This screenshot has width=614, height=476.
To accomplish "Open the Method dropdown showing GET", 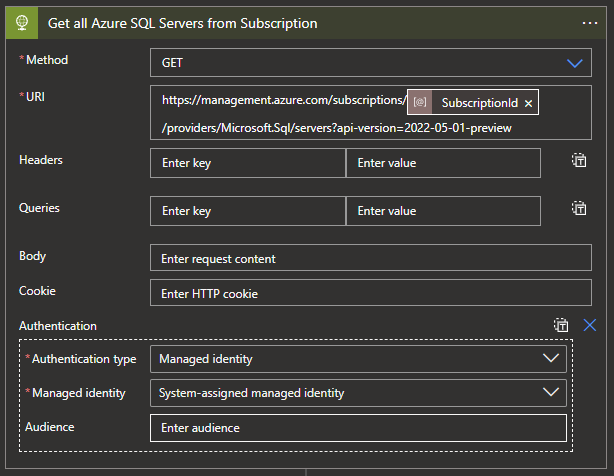I will click(x=371, y=63).
